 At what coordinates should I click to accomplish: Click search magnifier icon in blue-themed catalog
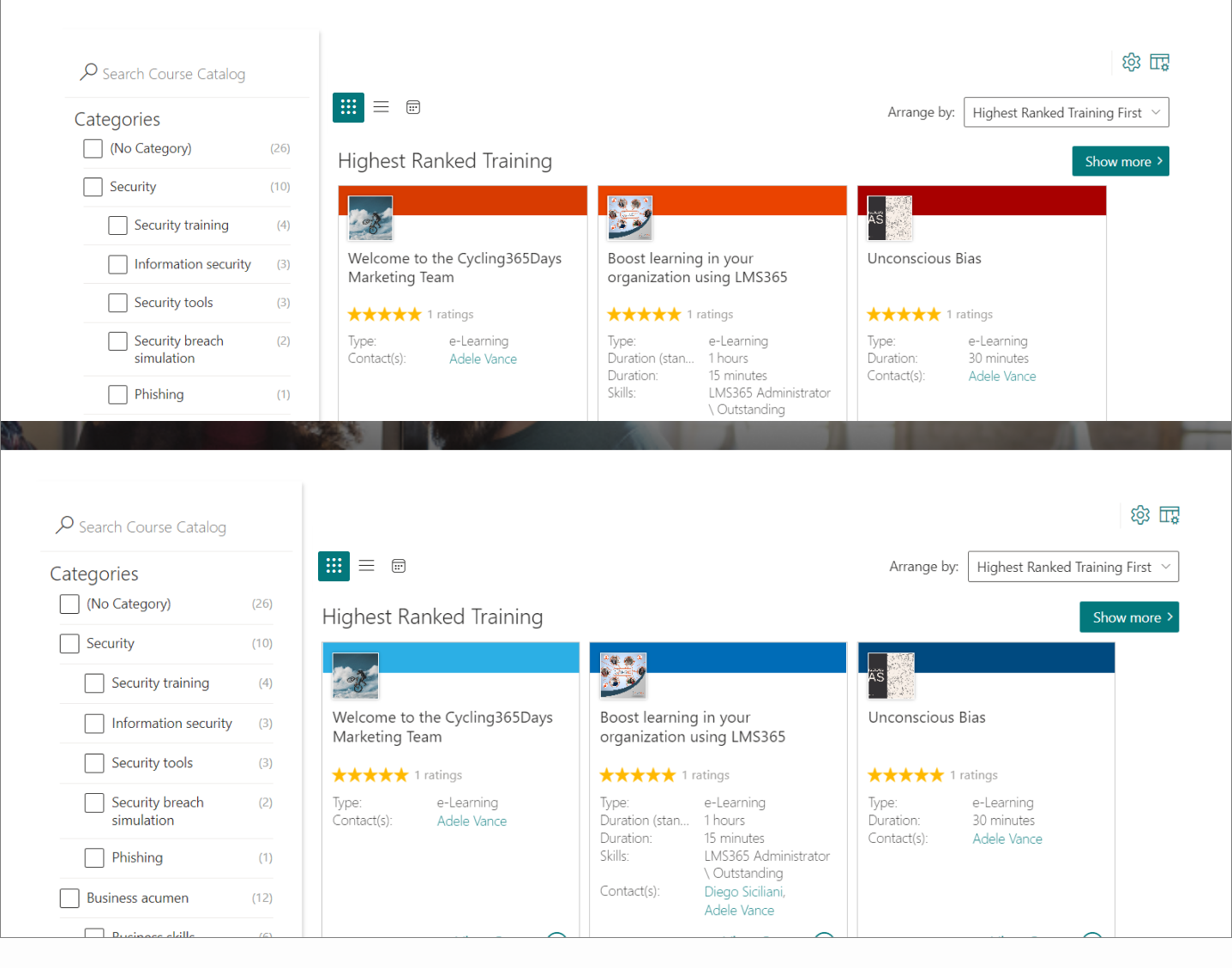click(64, 526)
